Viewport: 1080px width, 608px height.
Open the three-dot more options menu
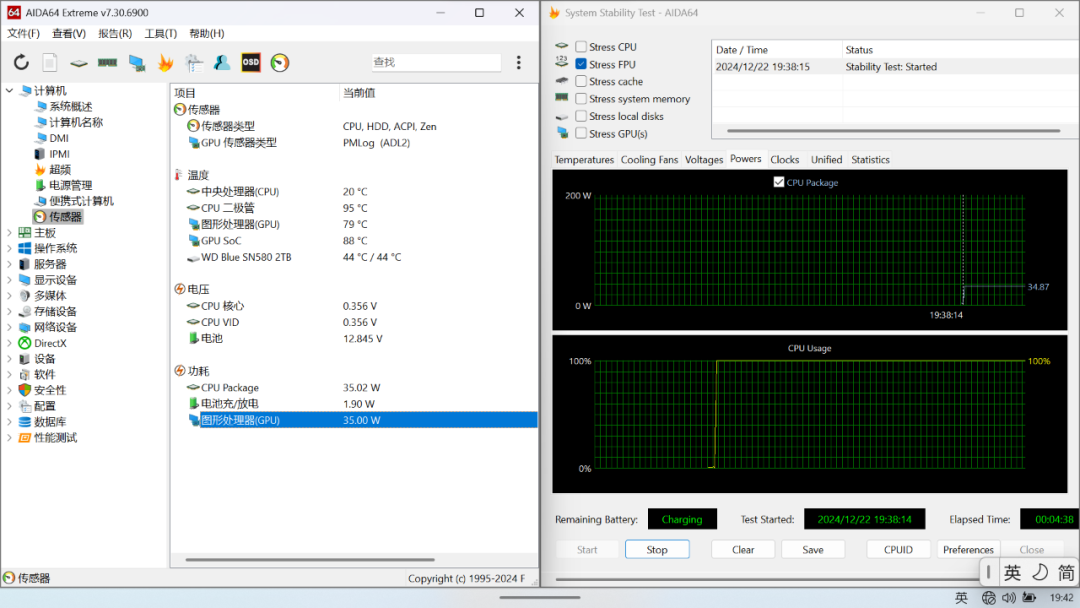[x=518, y=62]
